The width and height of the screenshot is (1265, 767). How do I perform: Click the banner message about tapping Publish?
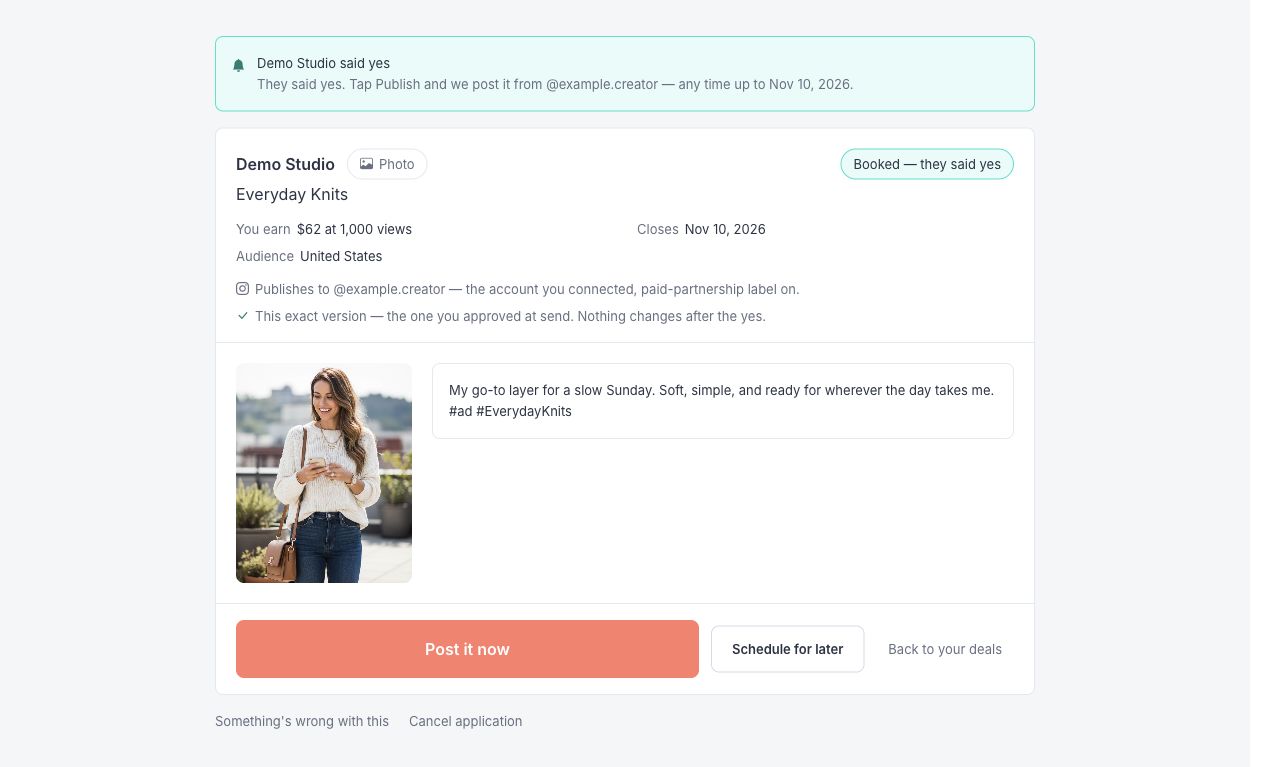pyautogui.click(x=555, y=84)
